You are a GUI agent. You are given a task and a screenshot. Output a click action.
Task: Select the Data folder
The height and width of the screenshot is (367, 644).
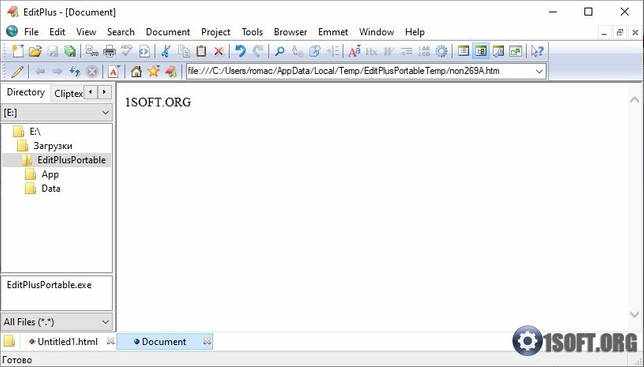point(51,188)
